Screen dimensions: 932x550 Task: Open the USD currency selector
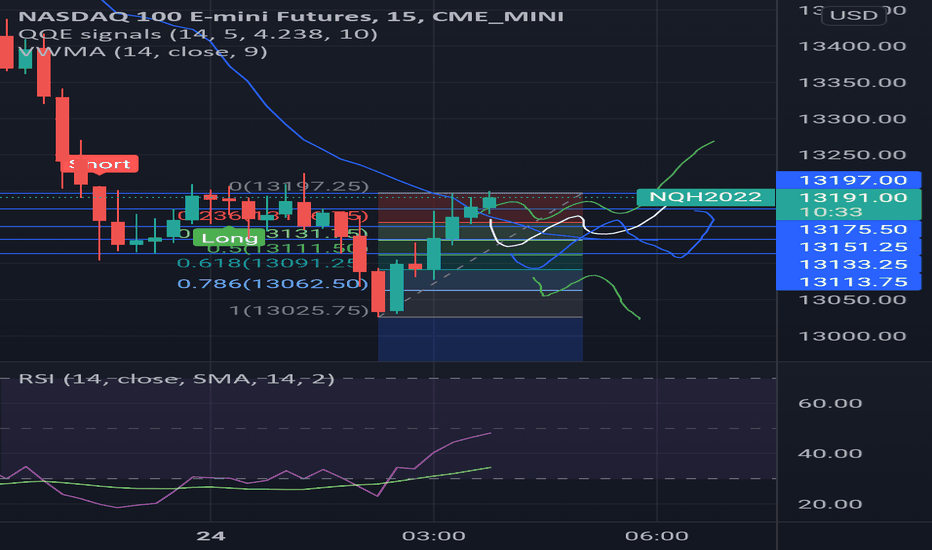(854, 15)
